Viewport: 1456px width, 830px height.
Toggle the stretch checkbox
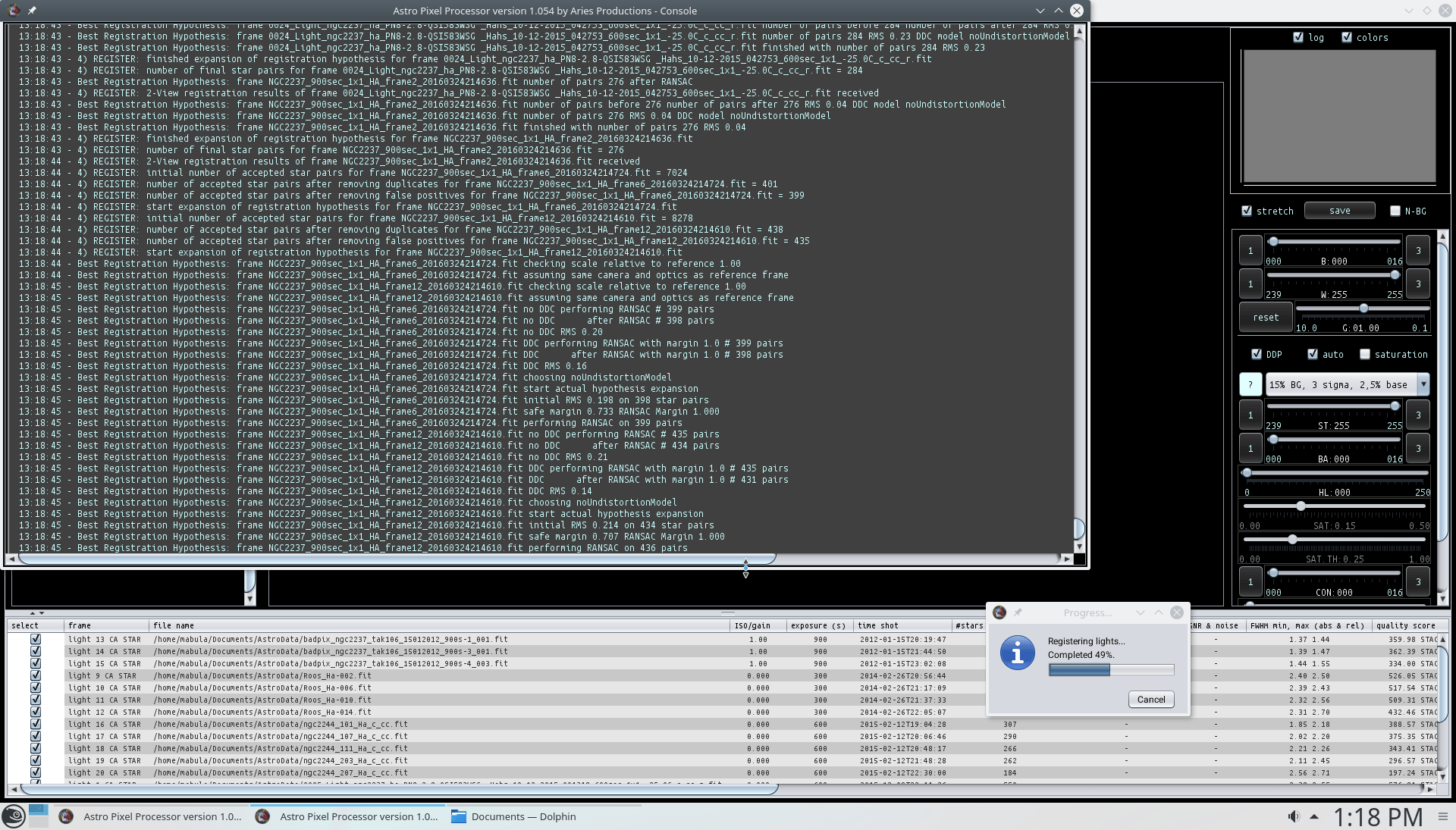[x=1247, y=211]
